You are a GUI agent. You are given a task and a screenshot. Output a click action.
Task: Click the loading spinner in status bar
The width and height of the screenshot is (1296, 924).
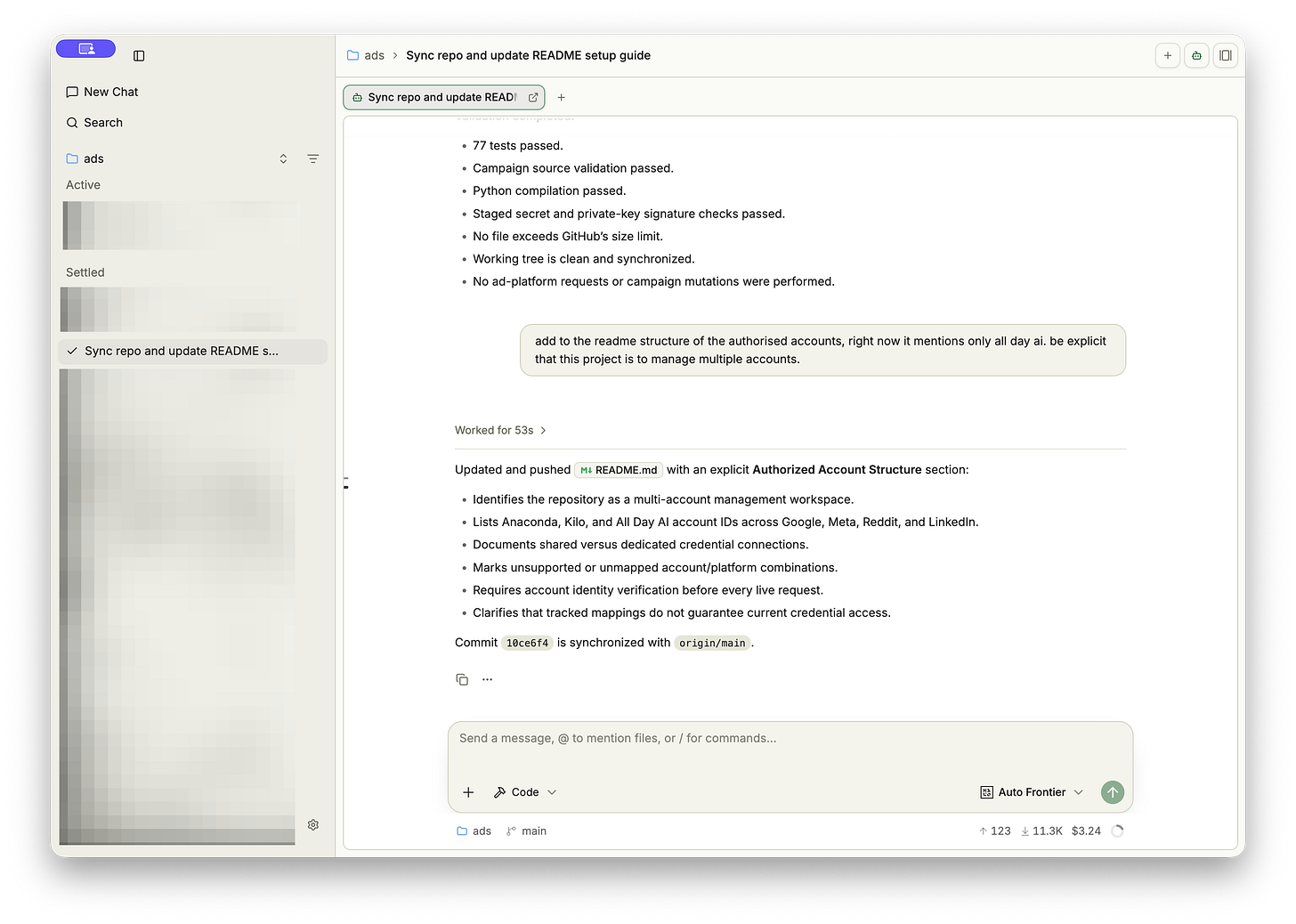(x=1117, y=831)
